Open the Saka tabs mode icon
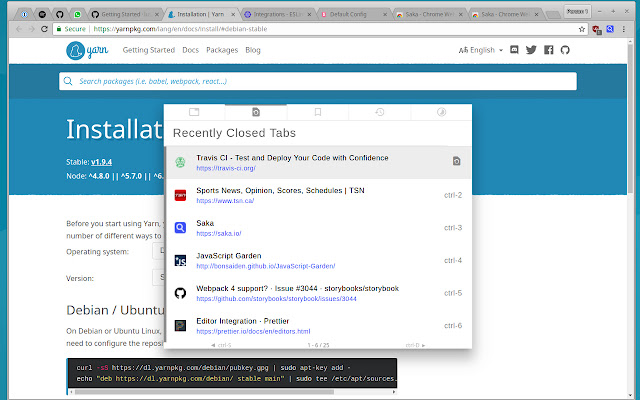This screenshot has height=400, width=640. point(194,112)
